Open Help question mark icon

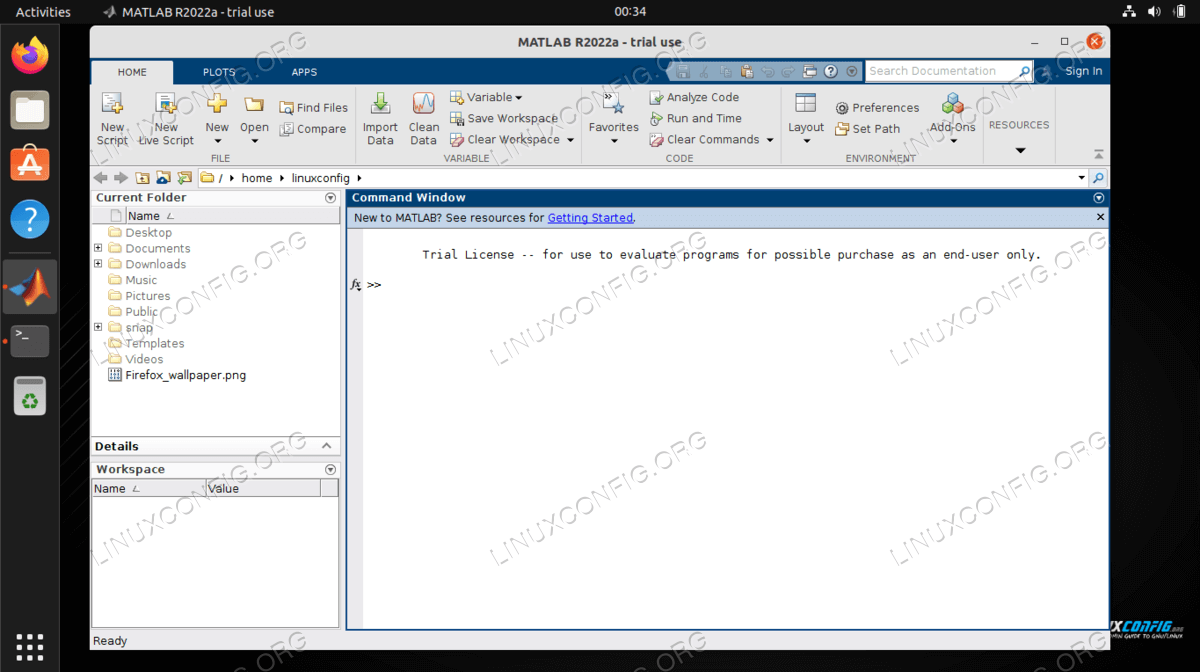click(831, 72)
